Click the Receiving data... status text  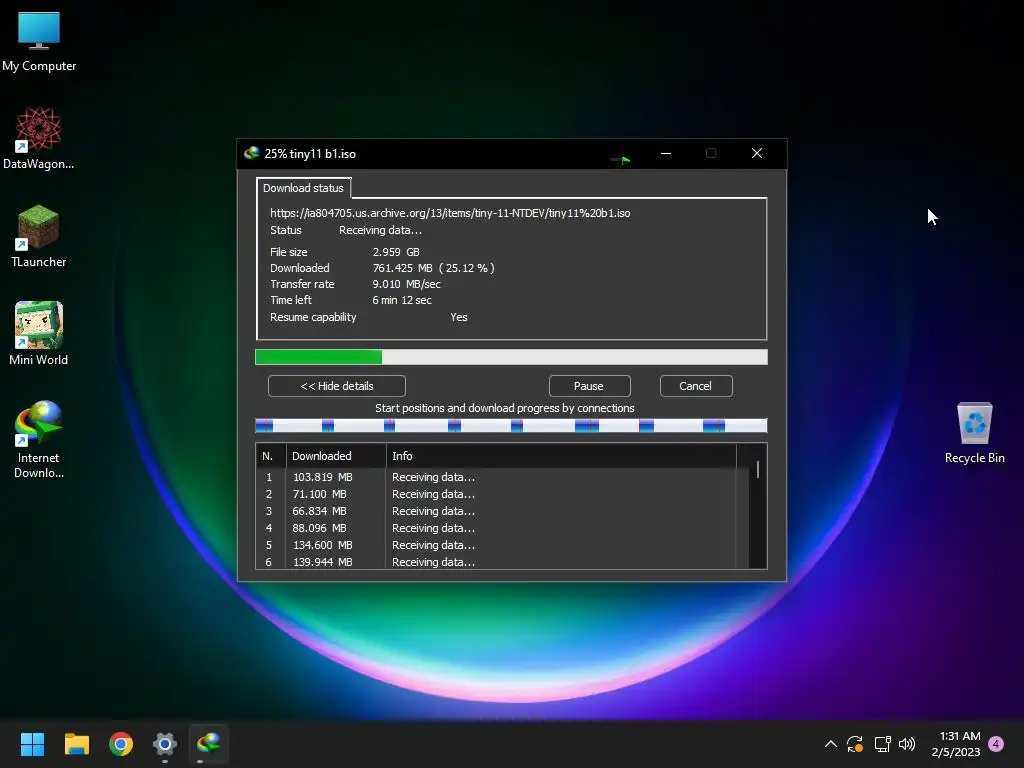tap(380, 231)
